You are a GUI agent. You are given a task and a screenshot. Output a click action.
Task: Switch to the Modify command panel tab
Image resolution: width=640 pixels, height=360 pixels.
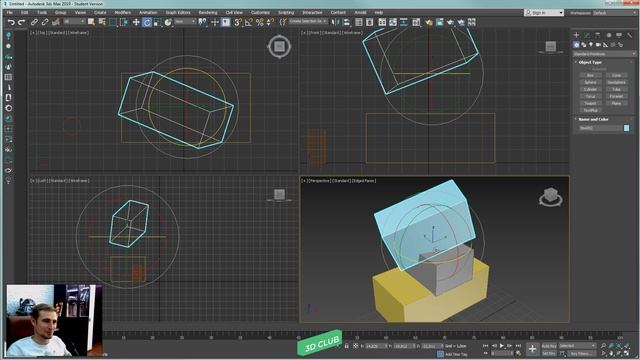click(x=587, y=35)
